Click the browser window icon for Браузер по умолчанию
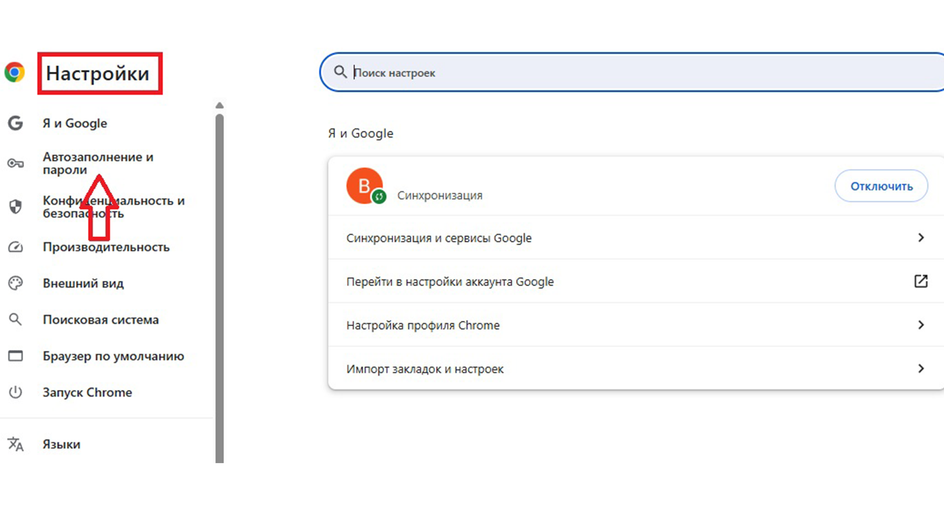The image size is (944, 531). [x=15, y=356]
